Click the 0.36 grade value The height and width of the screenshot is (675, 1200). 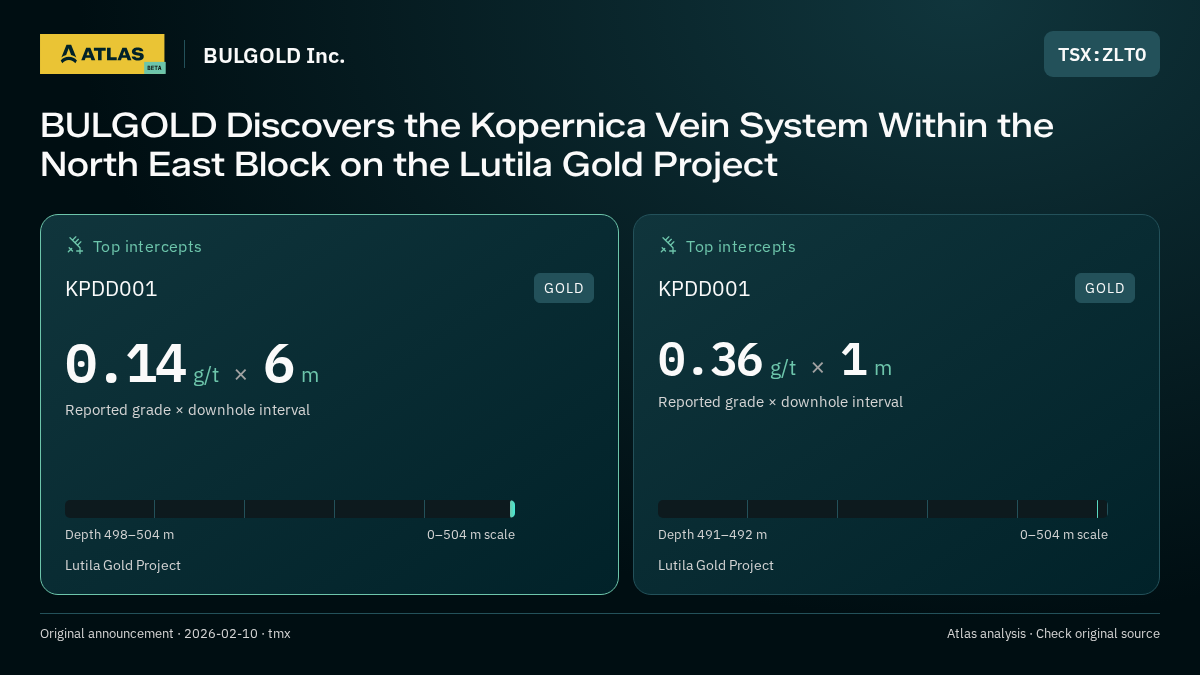pos(710,360)
